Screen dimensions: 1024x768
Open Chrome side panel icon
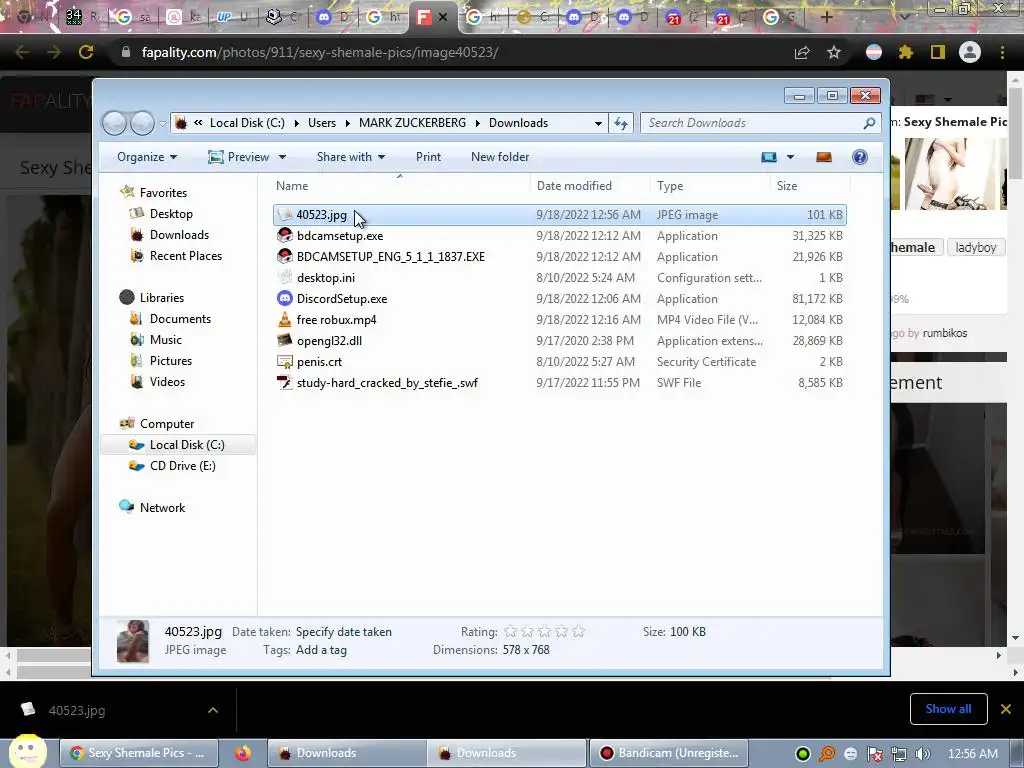[938, 52]
